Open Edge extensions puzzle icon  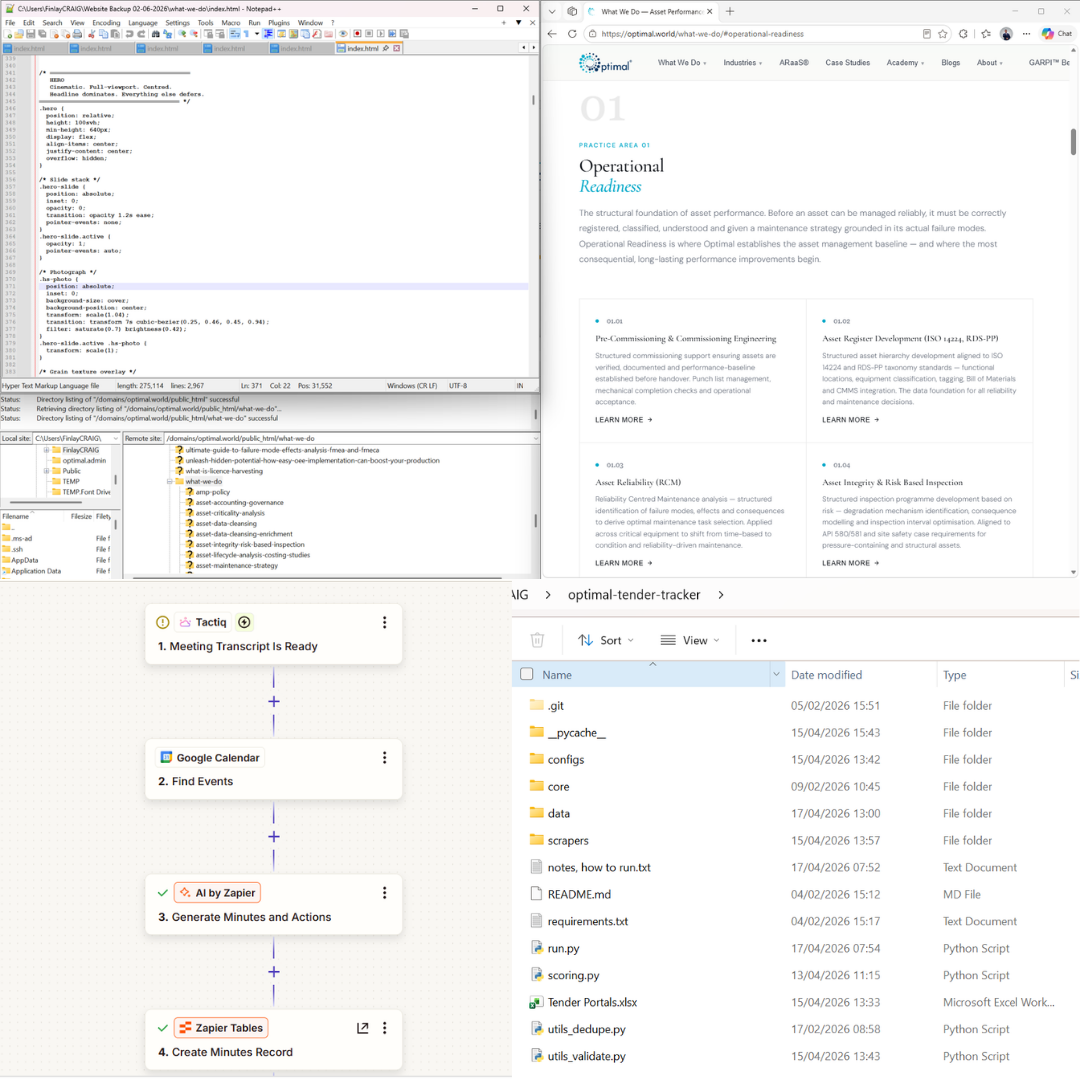(x=964, y=34)
